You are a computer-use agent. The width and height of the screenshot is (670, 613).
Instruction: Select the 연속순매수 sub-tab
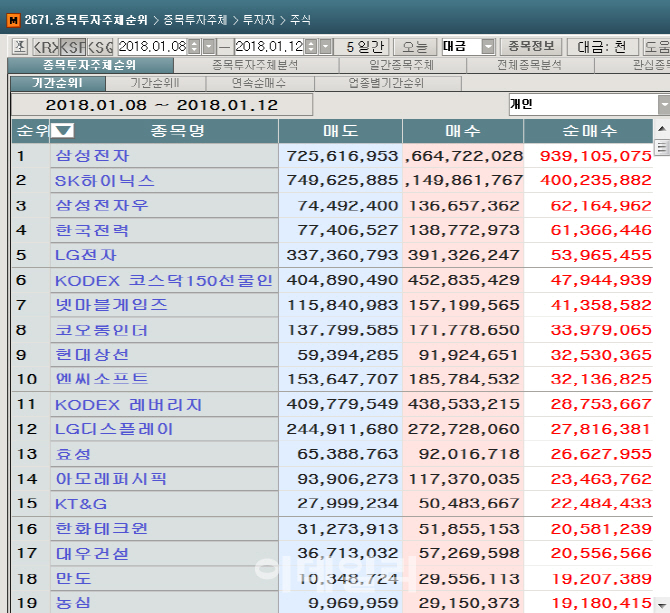click(259, 83)
